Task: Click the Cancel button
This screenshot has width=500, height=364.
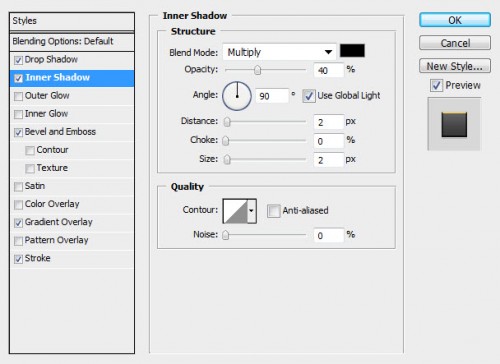Action: click(x=455, y=43)
